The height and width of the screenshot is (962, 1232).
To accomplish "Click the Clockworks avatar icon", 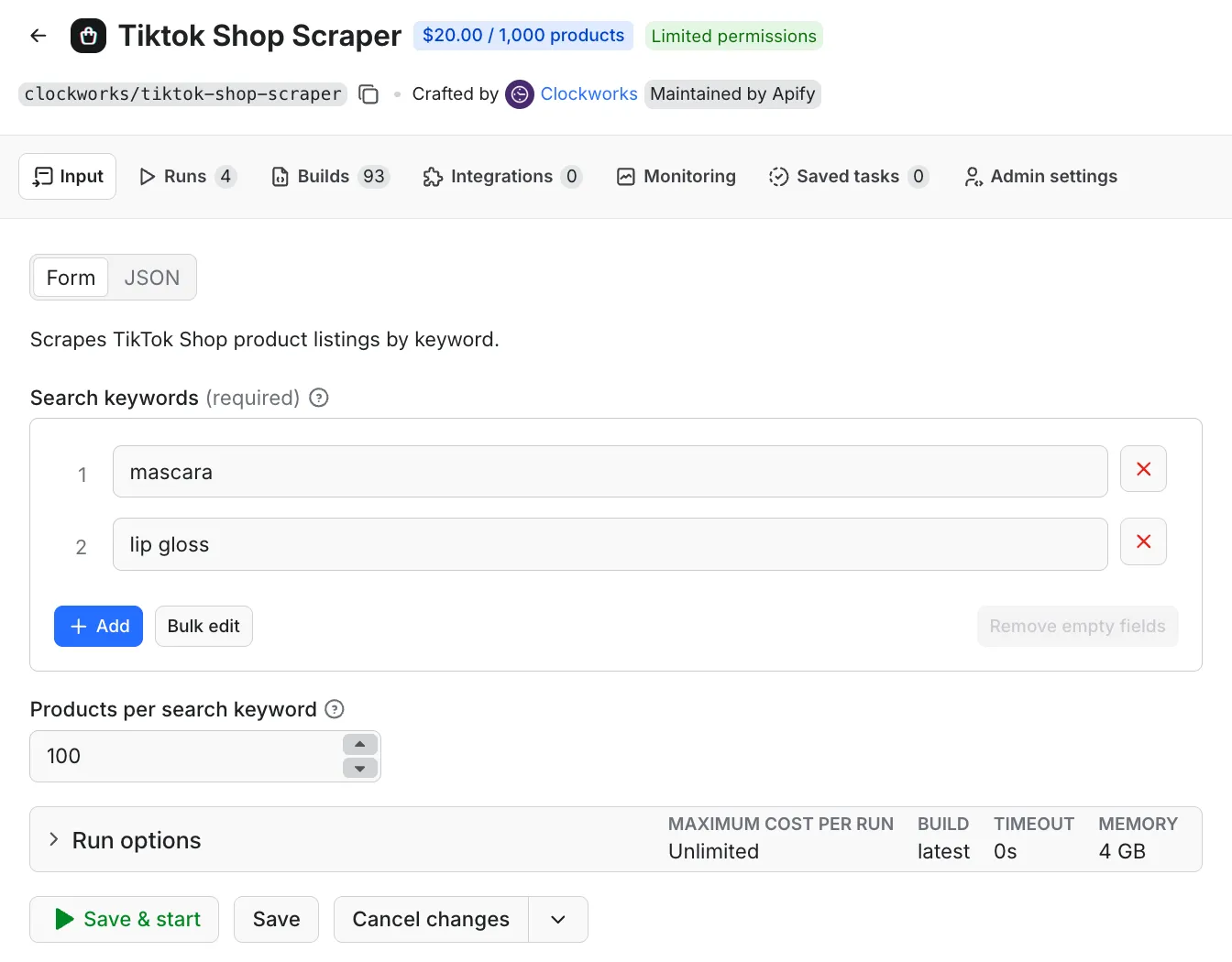I will point(520,94).
